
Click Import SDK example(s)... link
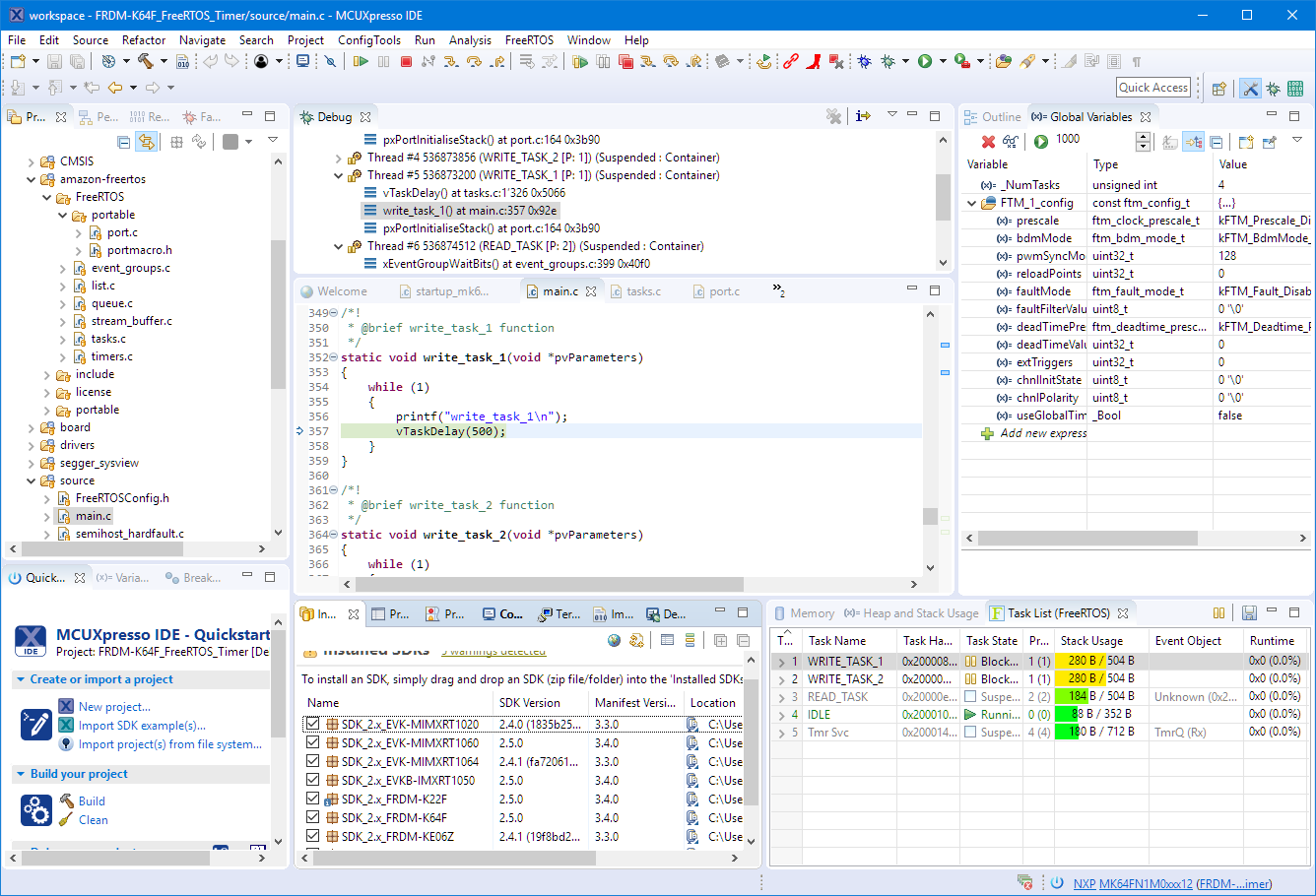pyautogui.click(x=142, y=726)
